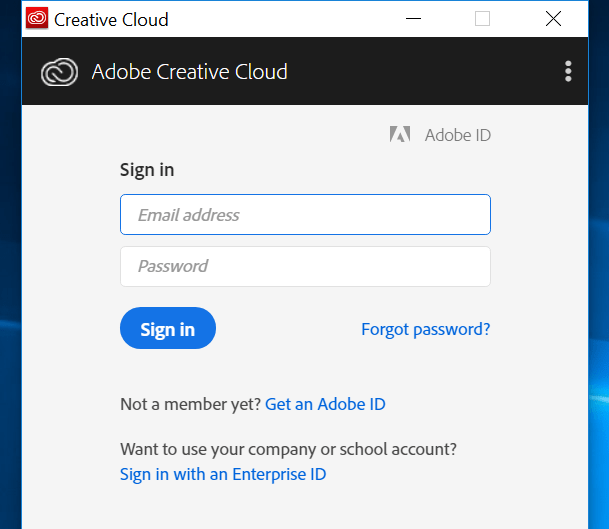Open the three-dot options menu
The height and width of the screenshot is (529, 609).
click(568, 71)
